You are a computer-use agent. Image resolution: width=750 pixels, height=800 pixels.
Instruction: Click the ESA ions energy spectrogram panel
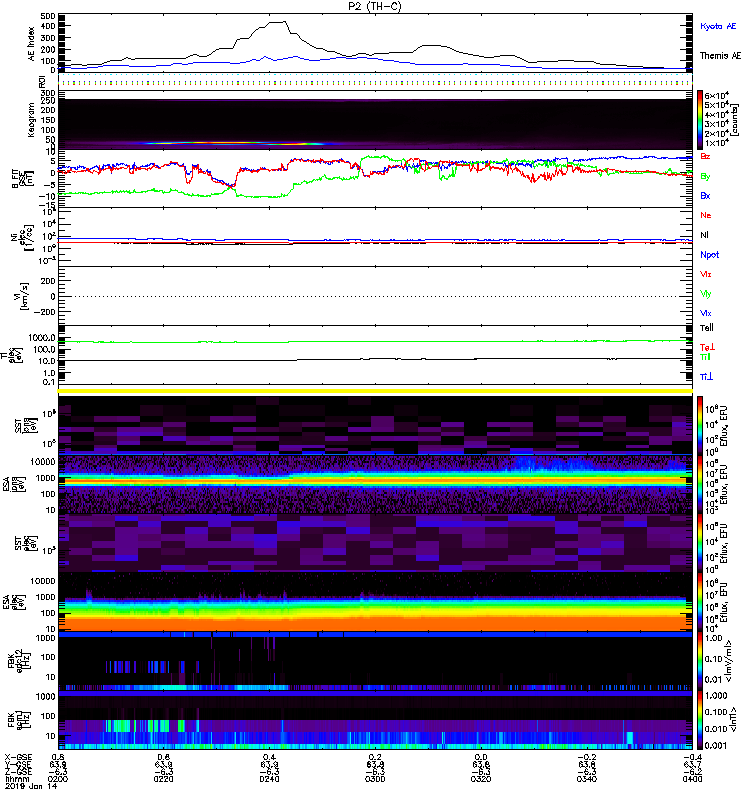click(x=375, y=484)
